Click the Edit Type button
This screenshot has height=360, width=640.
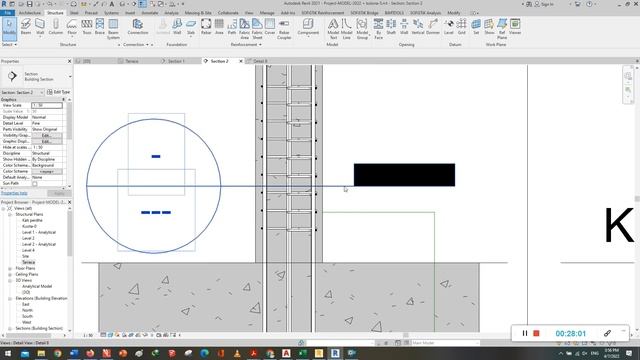(59, 92)
